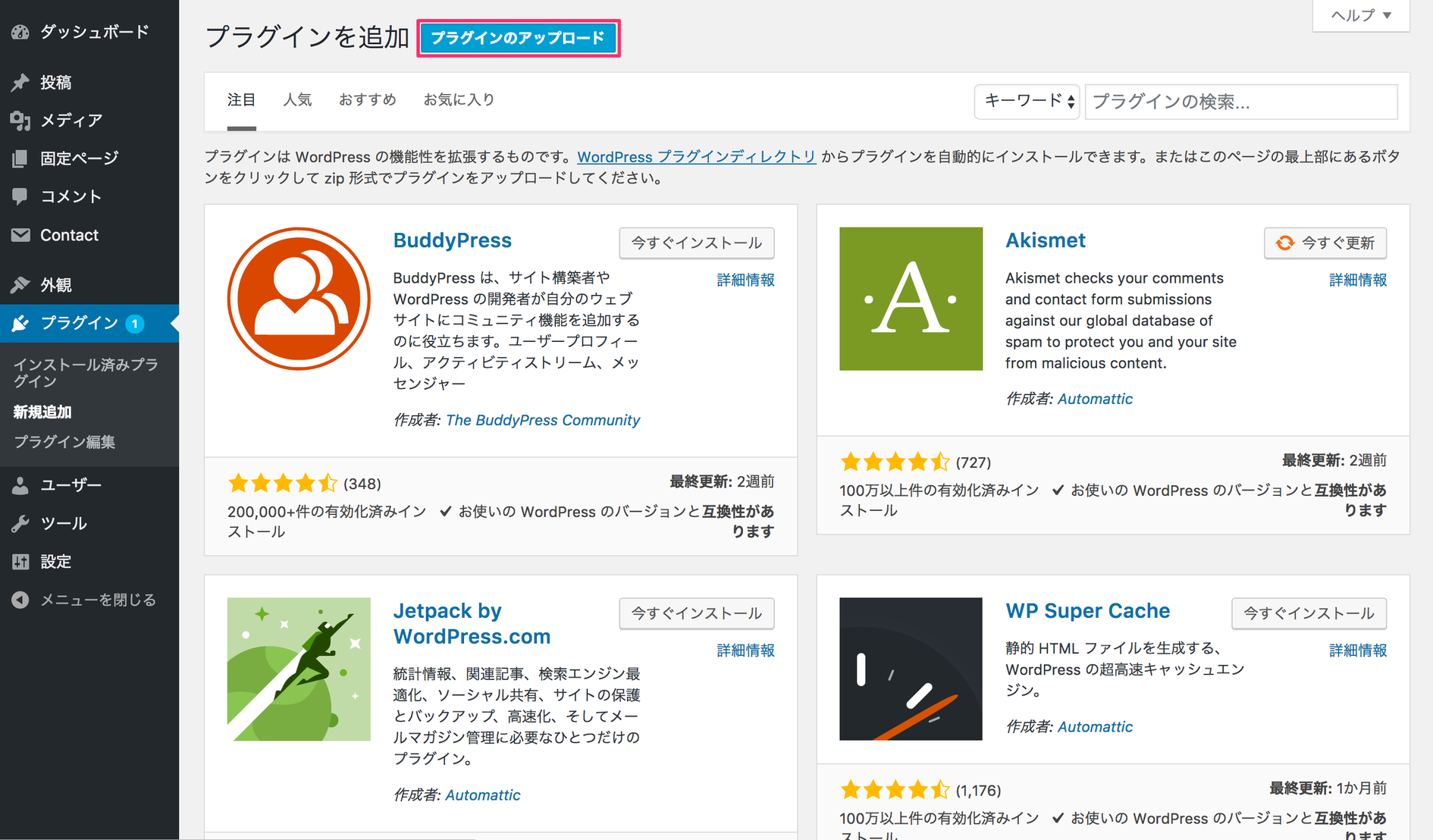Screen dimensions: 1433x840
Task: Click Jetpack by WordPress.com title
Action: 472,623
